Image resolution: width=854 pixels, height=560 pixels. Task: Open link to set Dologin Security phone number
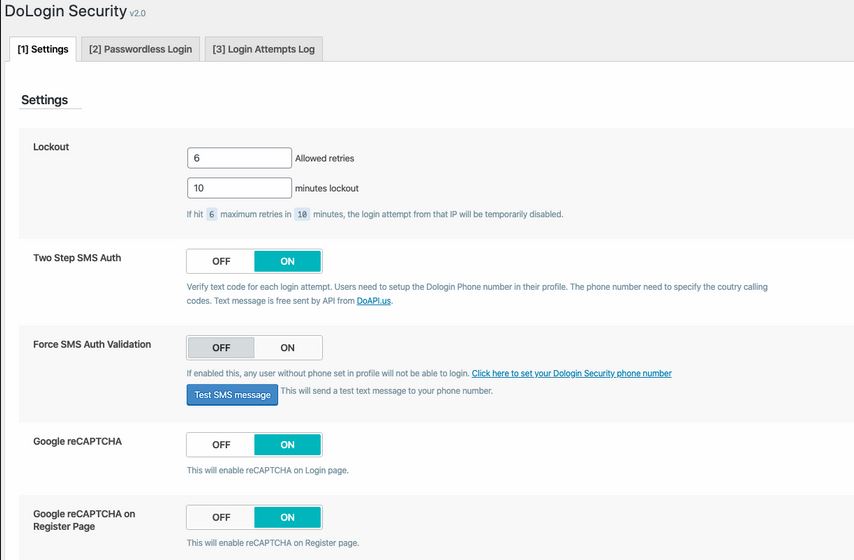571,373
